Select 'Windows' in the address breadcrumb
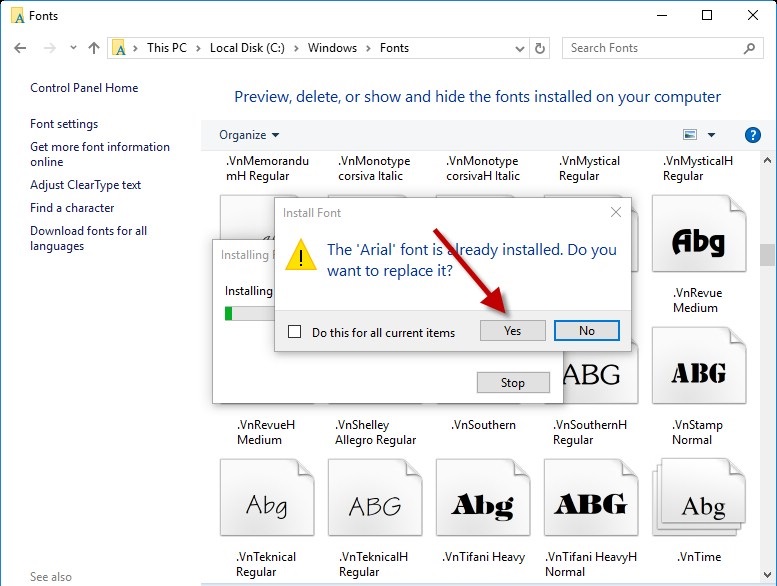The image size is (777, 586). [x=332, y=48]
